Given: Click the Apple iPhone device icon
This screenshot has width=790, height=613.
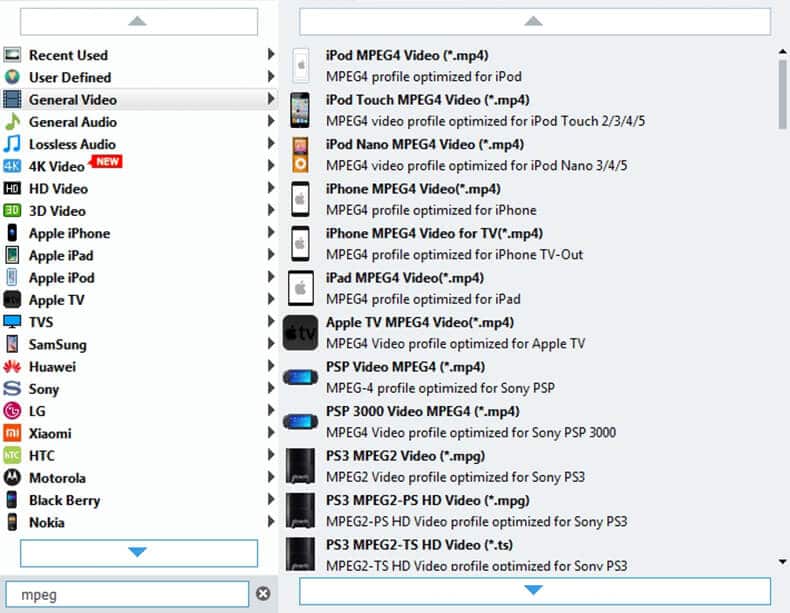Looking at the screenshot, I should coord(12,233).
